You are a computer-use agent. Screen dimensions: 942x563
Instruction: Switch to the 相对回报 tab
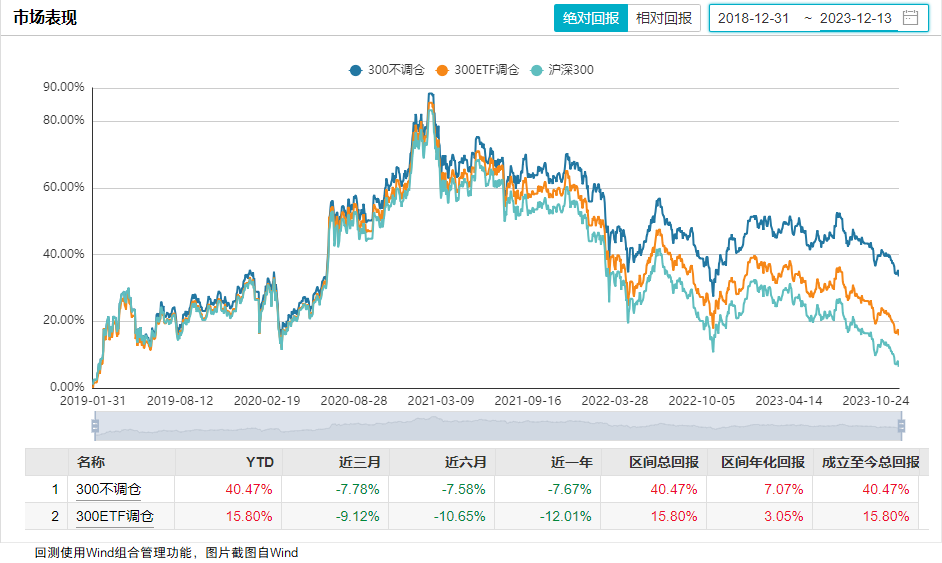point(664,18)
